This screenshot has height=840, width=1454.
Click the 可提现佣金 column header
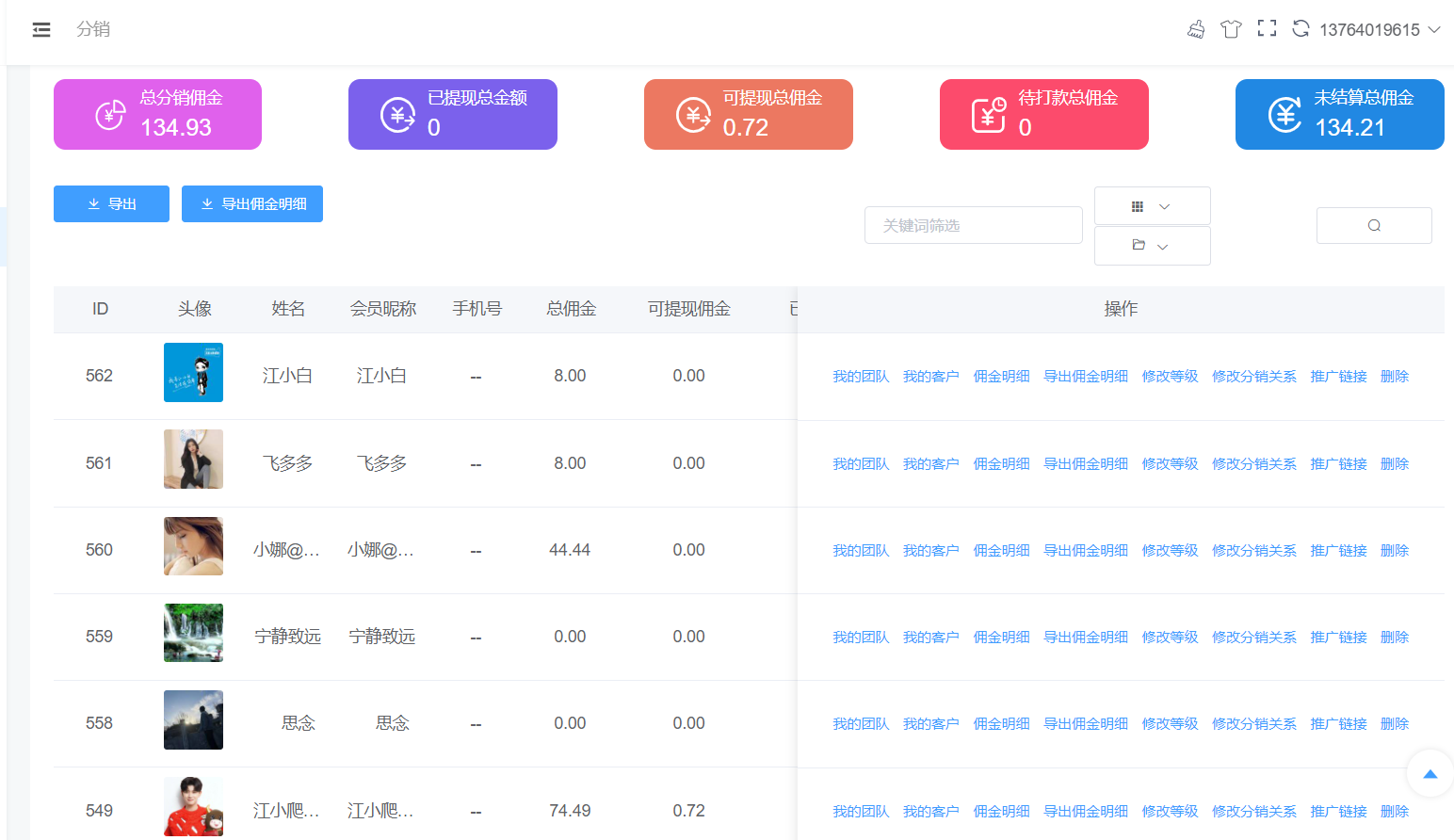tap(688, 309)
